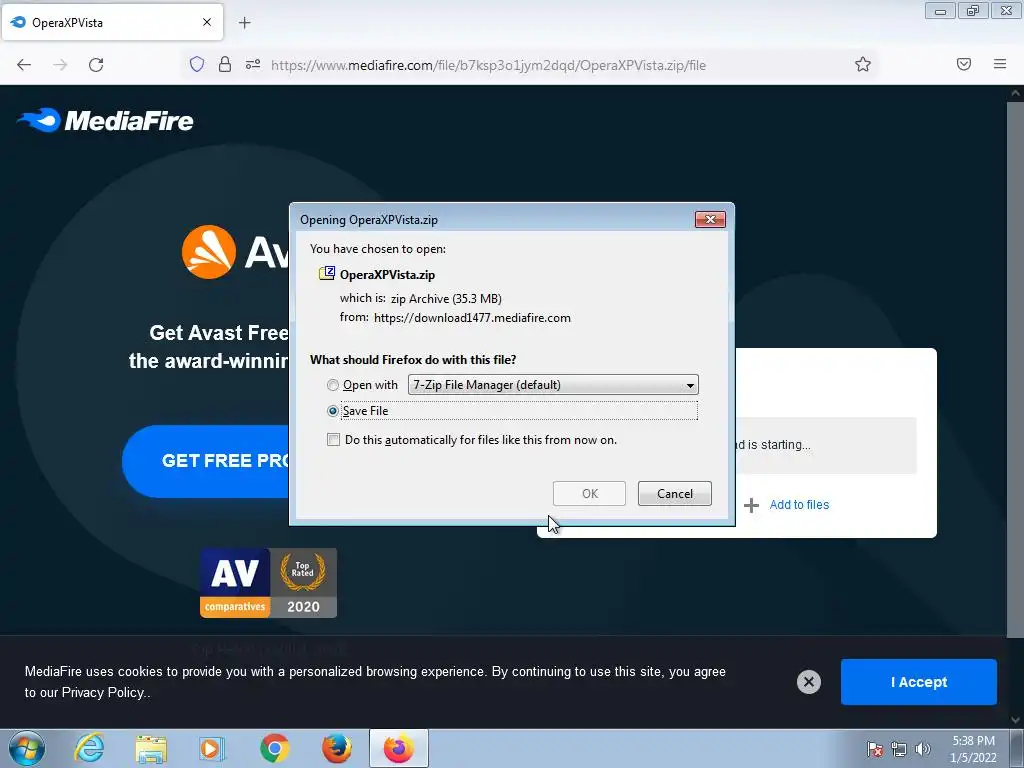The width and height of the screenshot is (1024, 768).
Task: Close the OperaXPVista tab
Action: [x=207, y=22]
